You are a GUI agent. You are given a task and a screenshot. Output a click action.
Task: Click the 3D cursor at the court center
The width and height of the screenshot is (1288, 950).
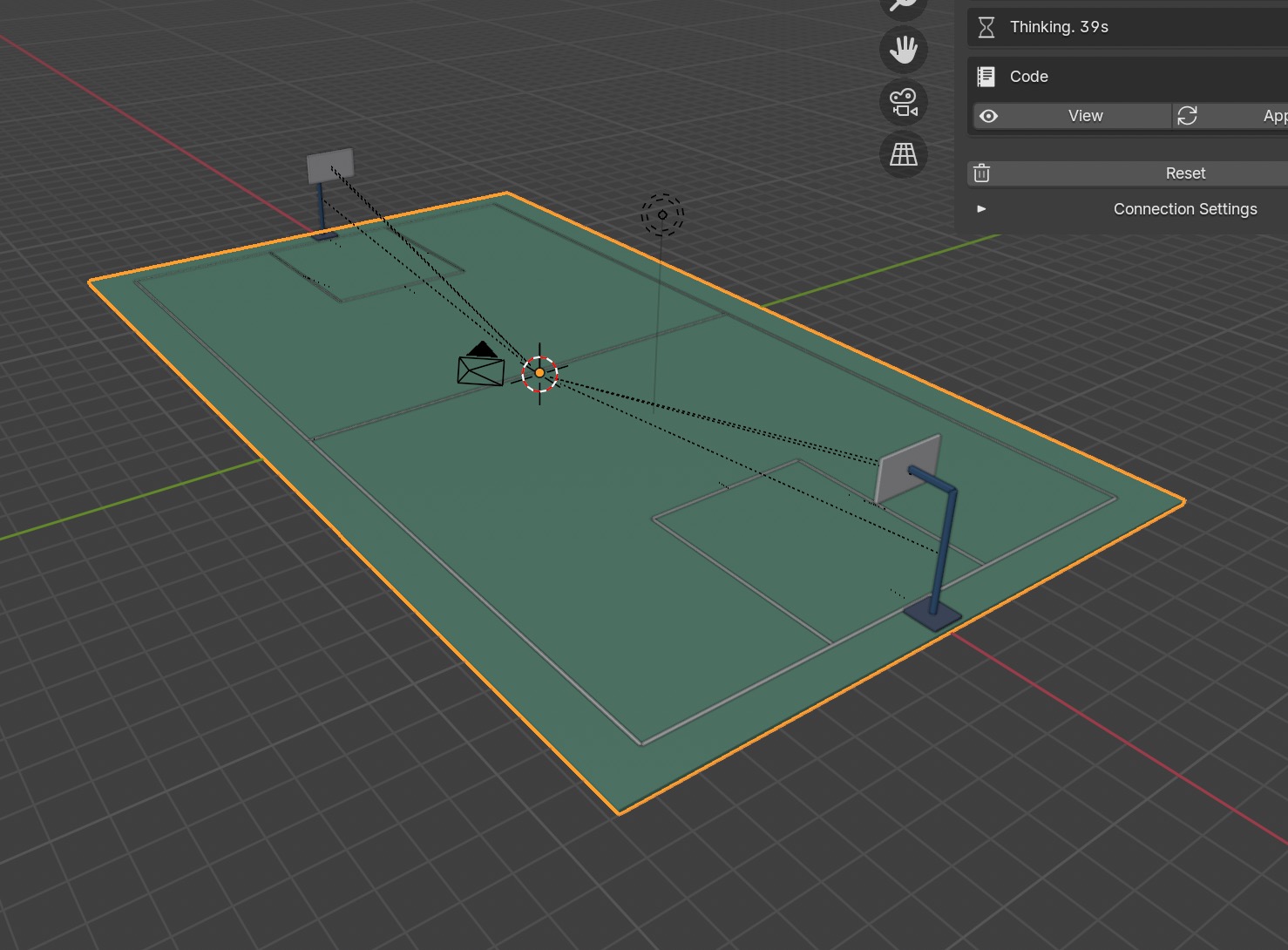[539, 373]
